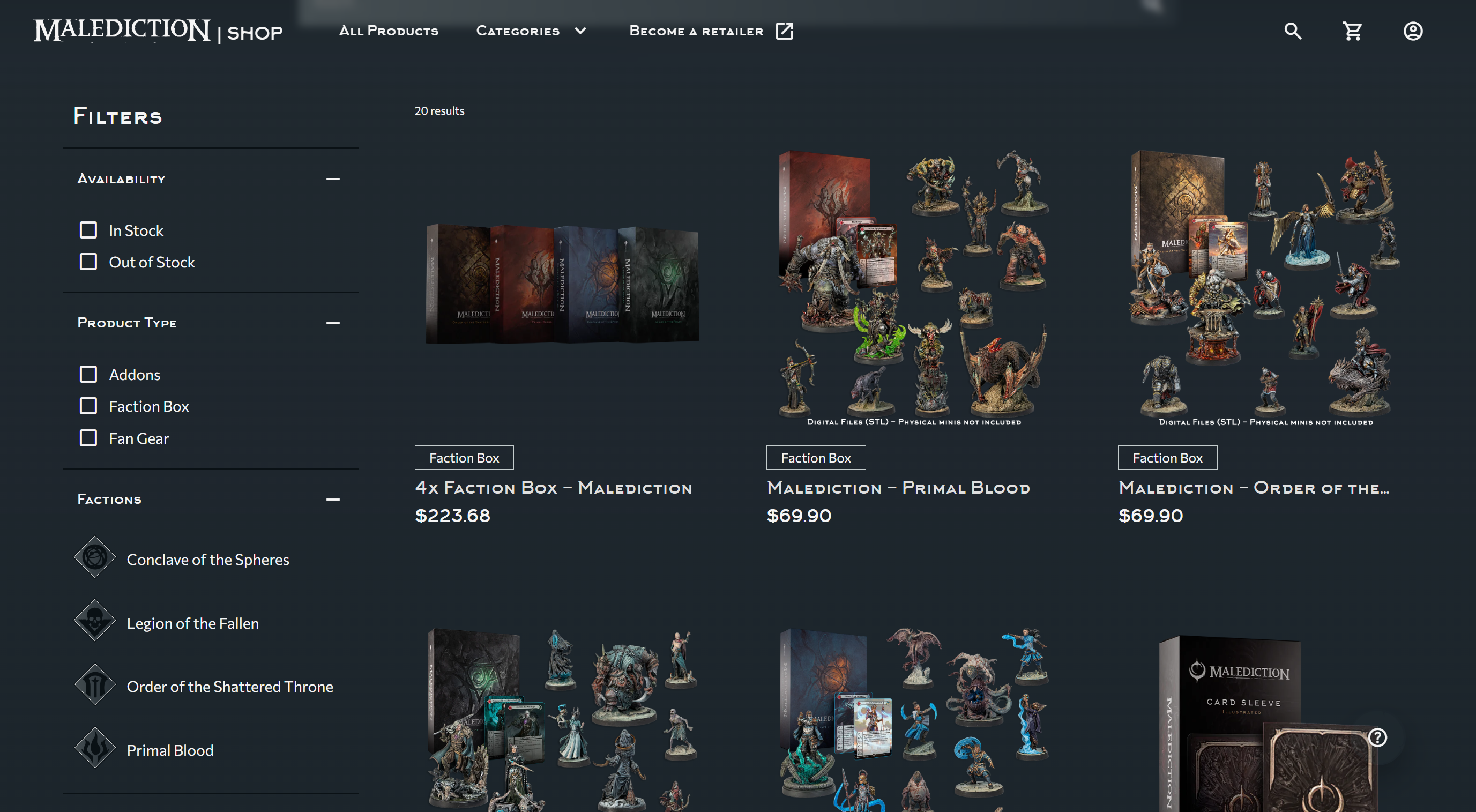This screenshot has width=1476, height=812.
Task: Collapse the Factions filter section
Action: [x=333, y=499]
